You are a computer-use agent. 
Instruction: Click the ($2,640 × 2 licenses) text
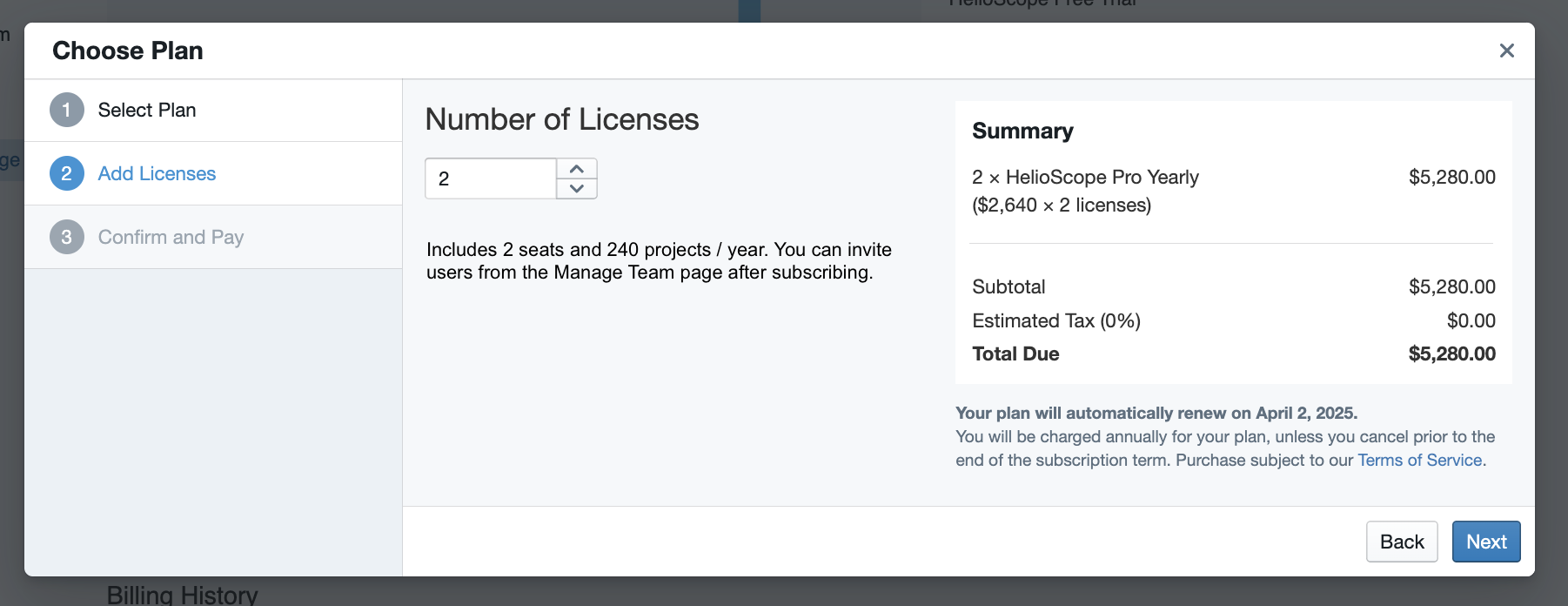click(x=1062, y=205)
